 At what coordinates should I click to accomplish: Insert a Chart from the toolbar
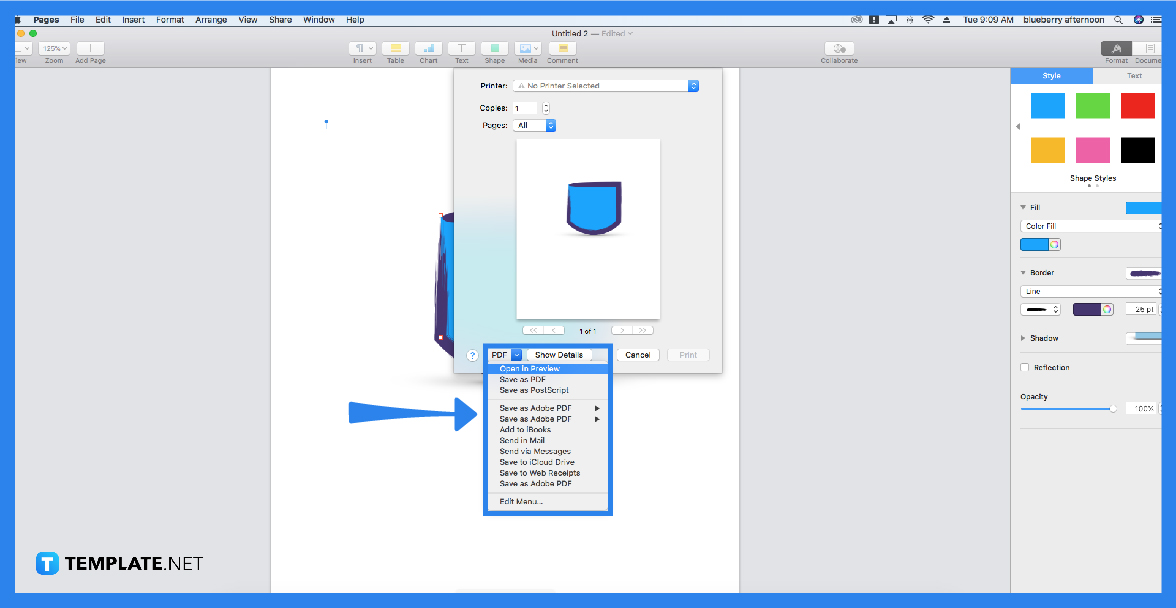pyautogui.click(x=428, y=47)
